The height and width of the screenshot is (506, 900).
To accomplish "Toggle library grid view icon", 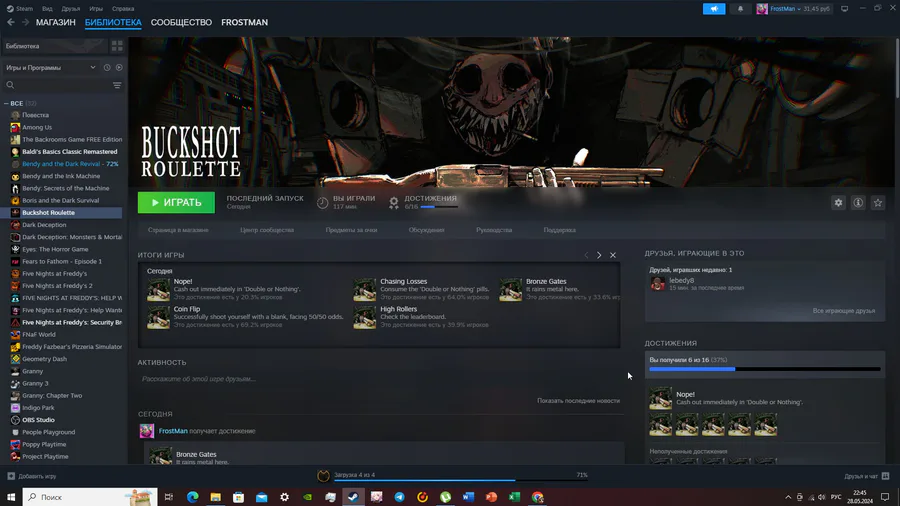I will pos(117,45).
